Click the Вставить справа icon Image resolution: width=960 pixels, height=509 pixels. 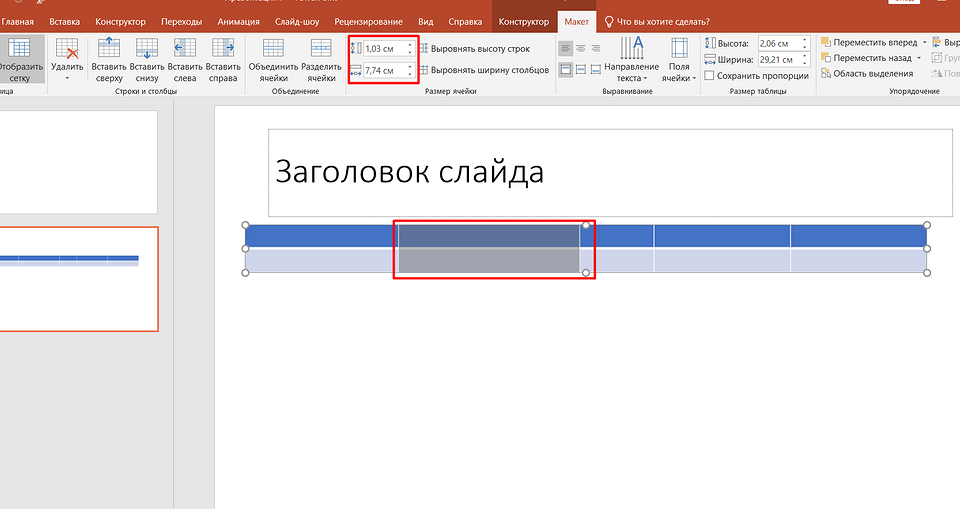(223, 59)
